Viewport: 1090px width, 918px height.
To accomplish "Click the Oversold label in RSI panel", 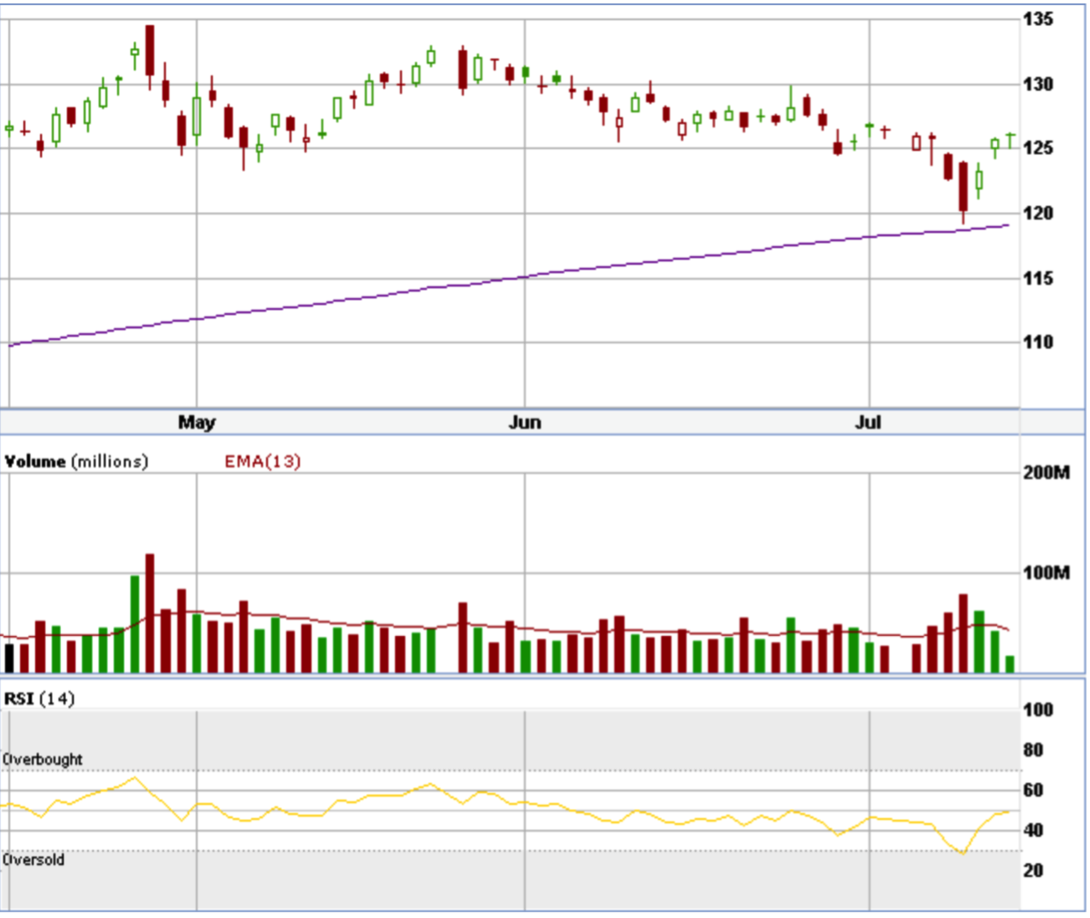I will click(33, 860).
